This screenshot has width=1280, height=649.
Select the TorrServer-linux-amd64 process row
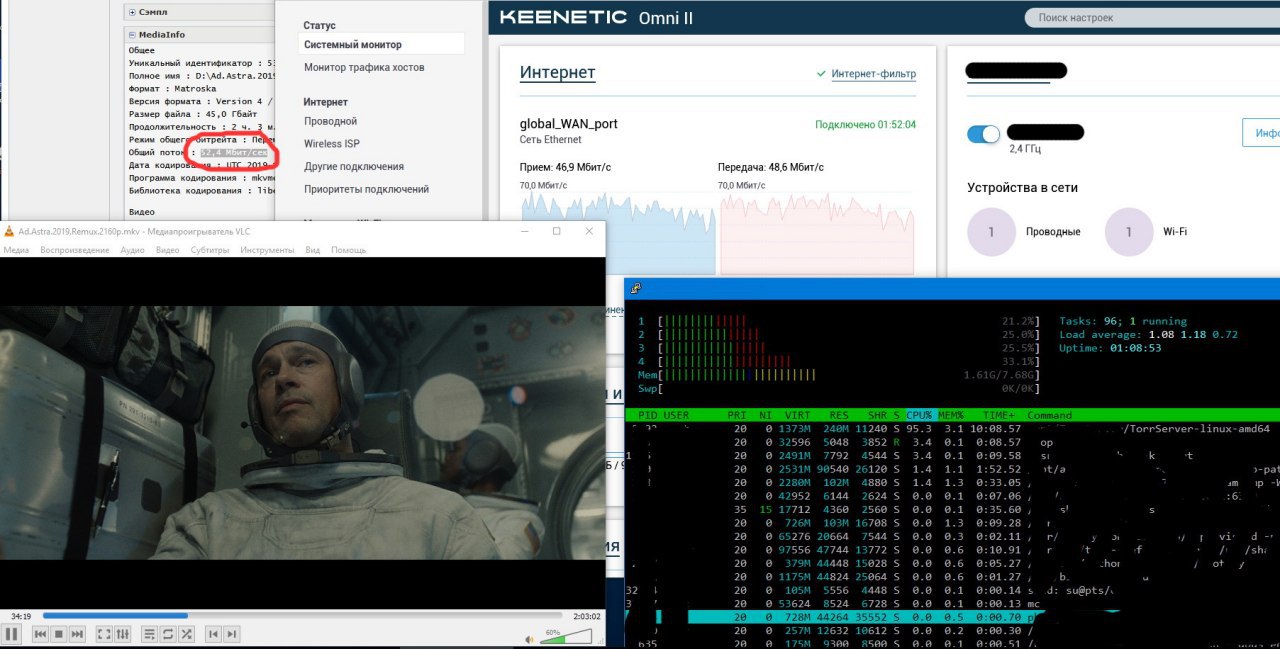[x=952, y=429]
